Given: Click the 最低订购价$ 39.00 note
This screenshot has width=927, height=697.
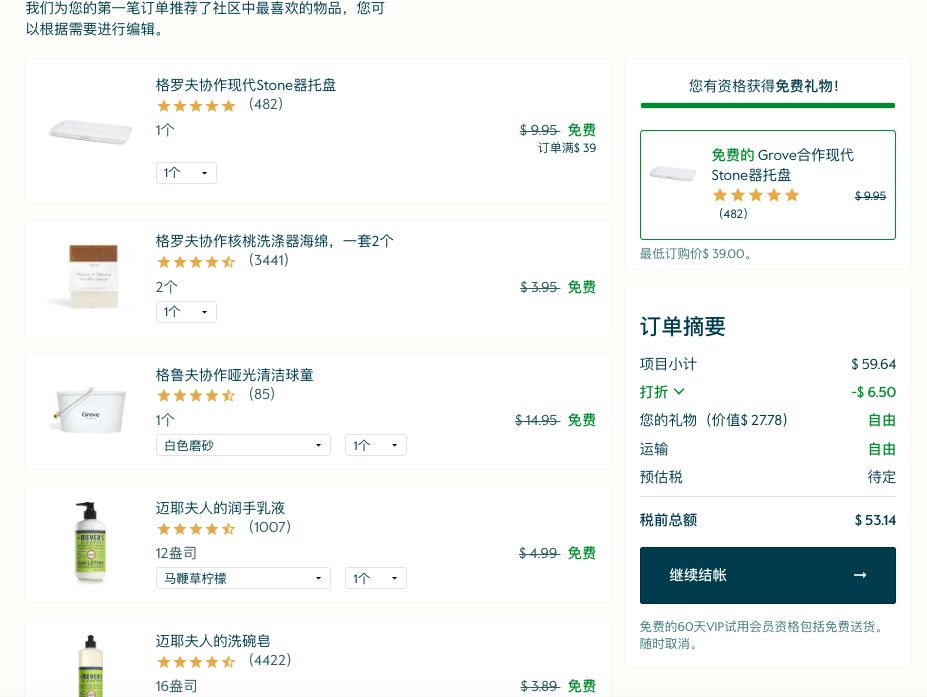Looking at the screenshot, I should (695, 254).
